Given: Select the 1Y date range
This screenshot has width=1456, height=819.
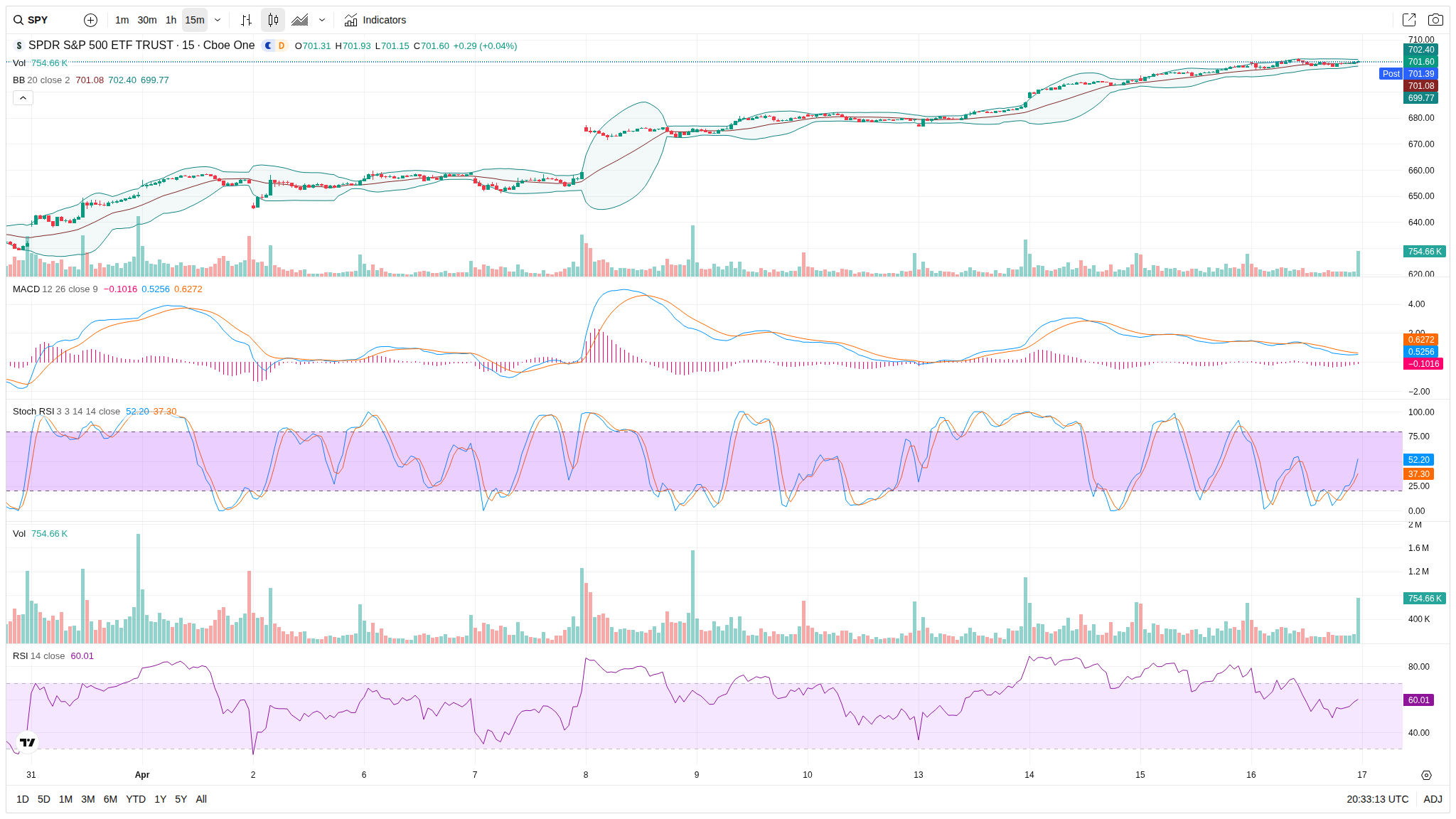Looking at the screenshot, I should [160, 799].
